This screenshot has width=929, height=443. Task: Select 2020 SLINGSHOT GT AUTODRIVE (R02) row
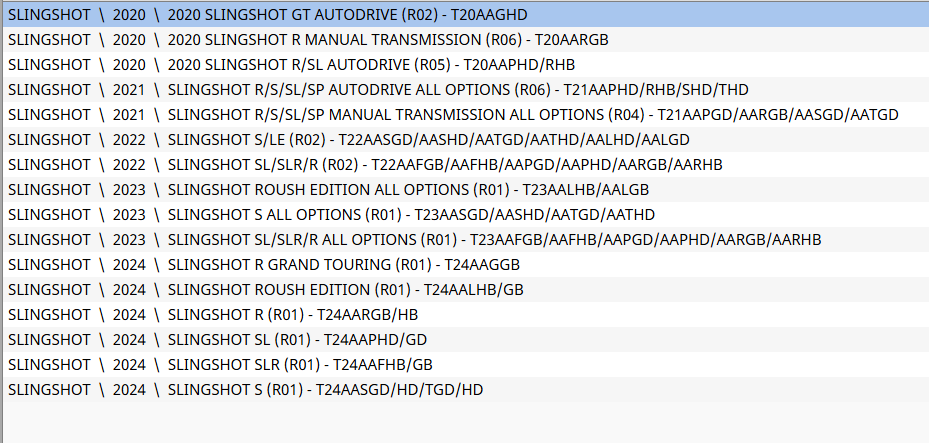(x=466, y=15)
